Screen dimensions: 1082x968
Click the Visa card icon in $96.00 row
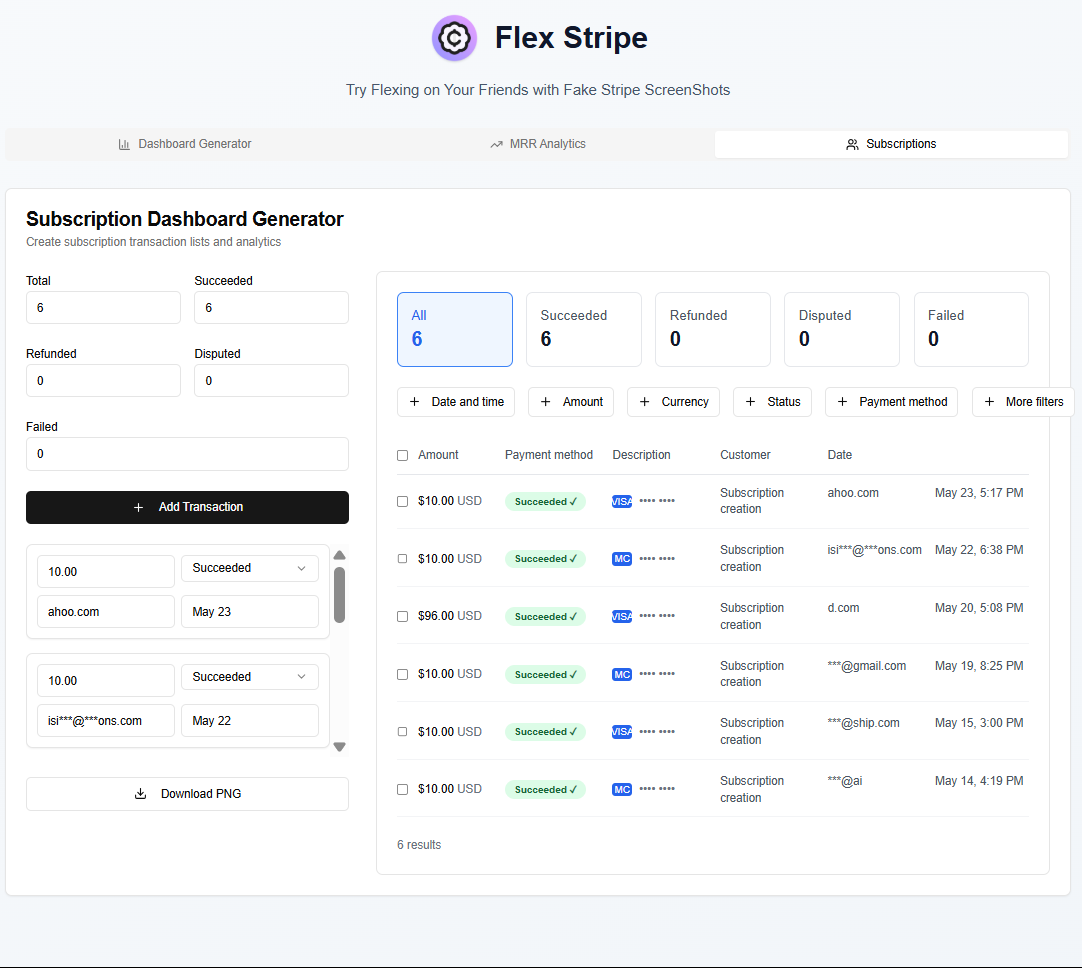pos(622,616)
